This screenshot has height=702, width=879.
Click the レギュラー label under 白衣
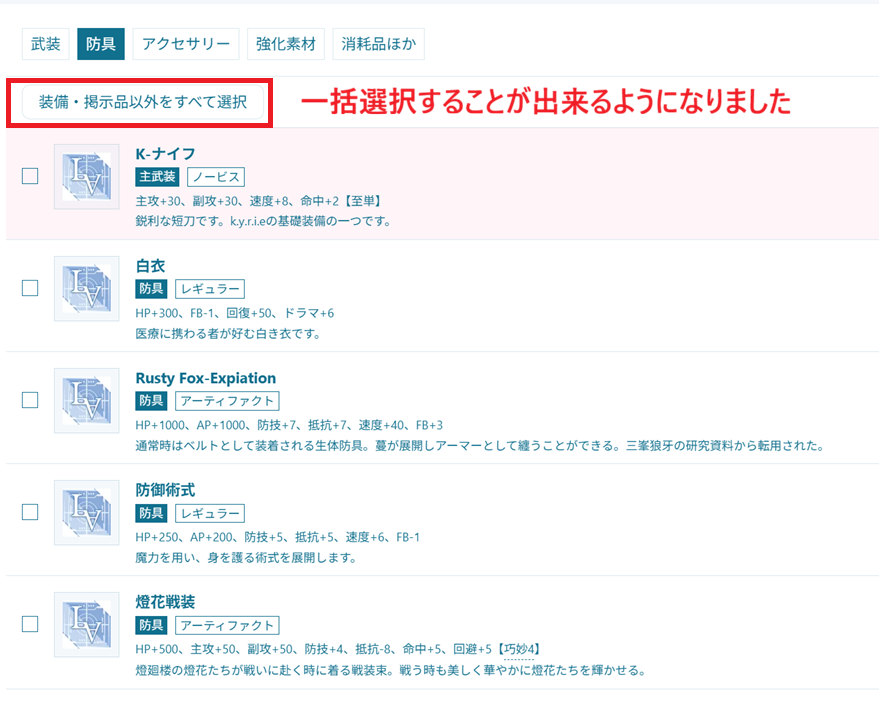coord(210,289)
